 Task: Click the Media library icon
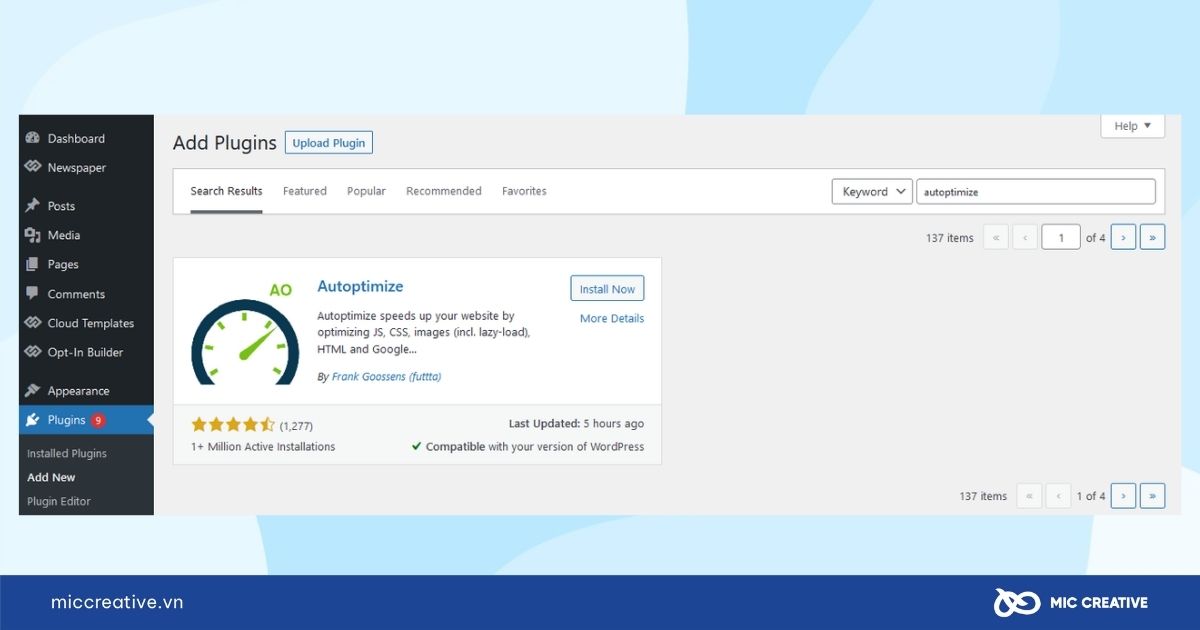point(32,235)
